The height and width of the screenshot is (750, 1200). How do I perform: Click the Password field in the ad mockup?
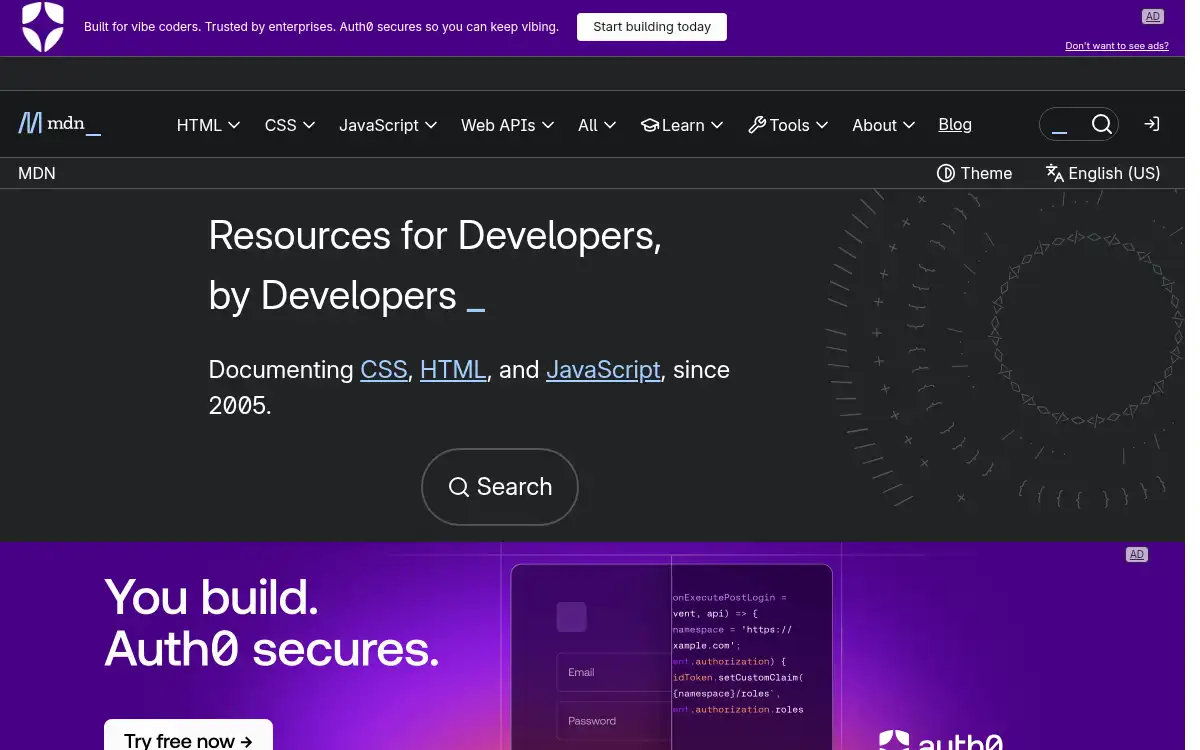tap(613, 721)
